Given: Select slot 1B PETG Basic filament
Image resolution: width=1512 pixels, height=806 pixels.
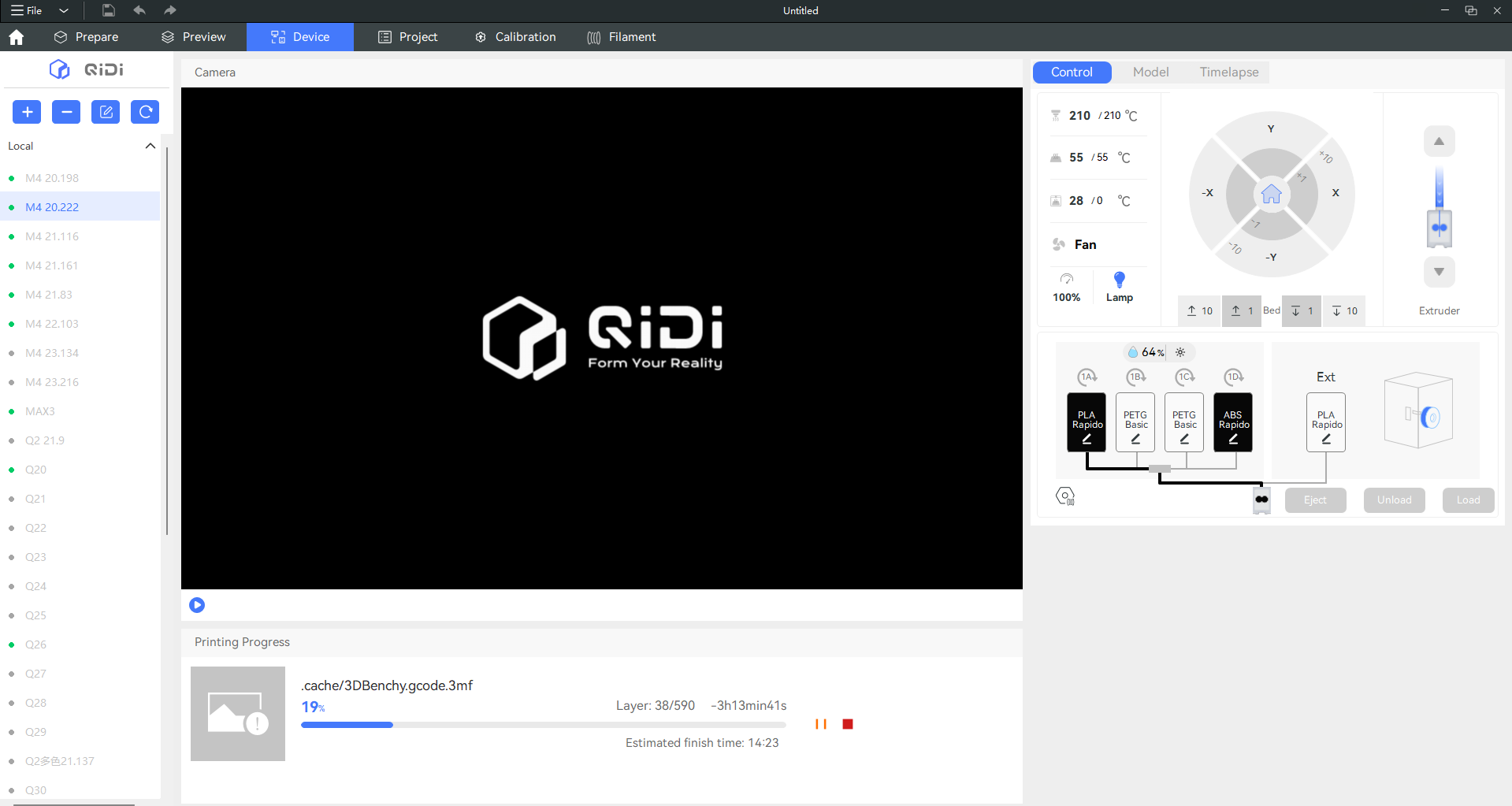Looking at the screenshot, I should click(1135, 422).
